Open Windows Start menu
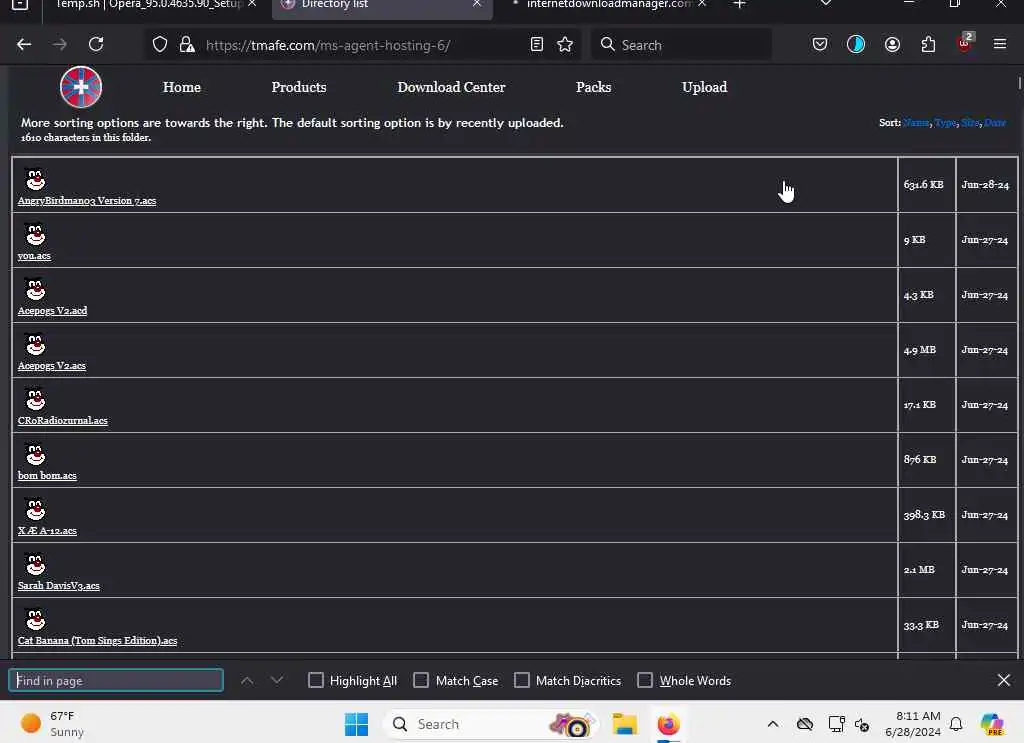The image size is (1024, 743). tap(357, 724)
